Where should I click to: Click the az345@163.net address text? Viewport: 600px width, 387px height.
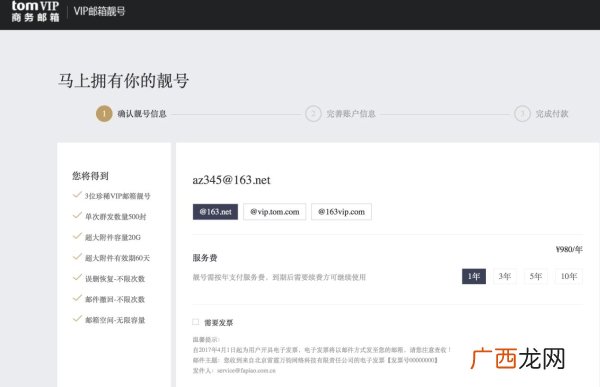tap(232, 180)
